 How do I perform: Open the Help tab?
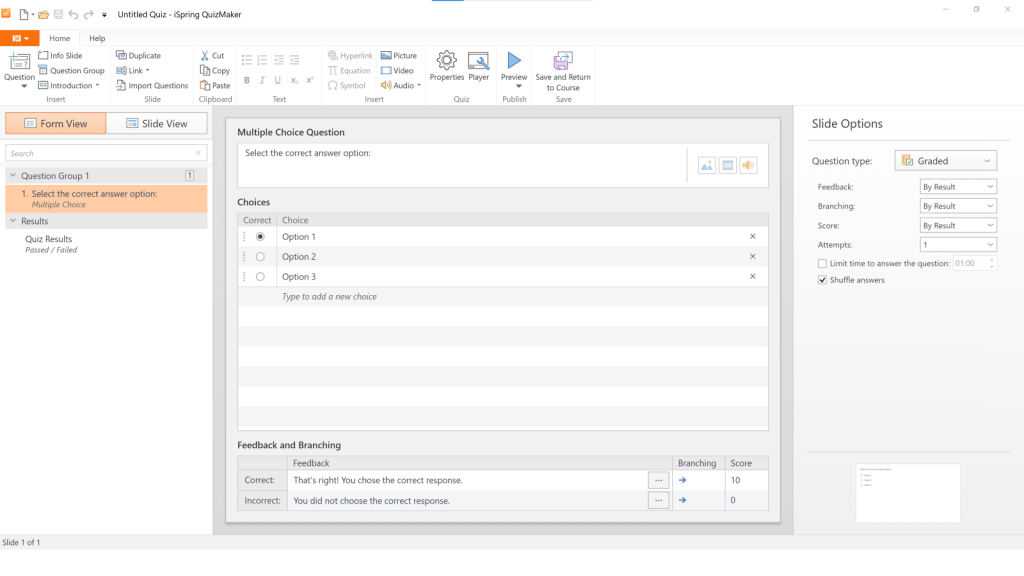tap(97, 38)
